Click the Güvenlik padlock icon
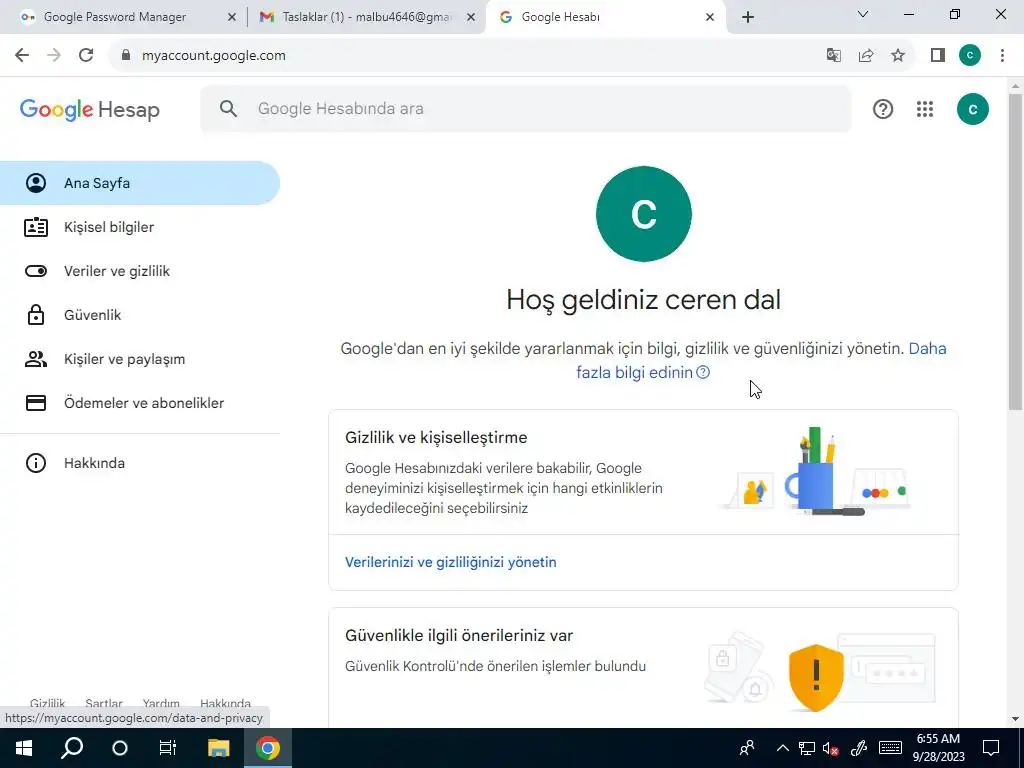This screenshot has height=768, width=1024. 36,315
